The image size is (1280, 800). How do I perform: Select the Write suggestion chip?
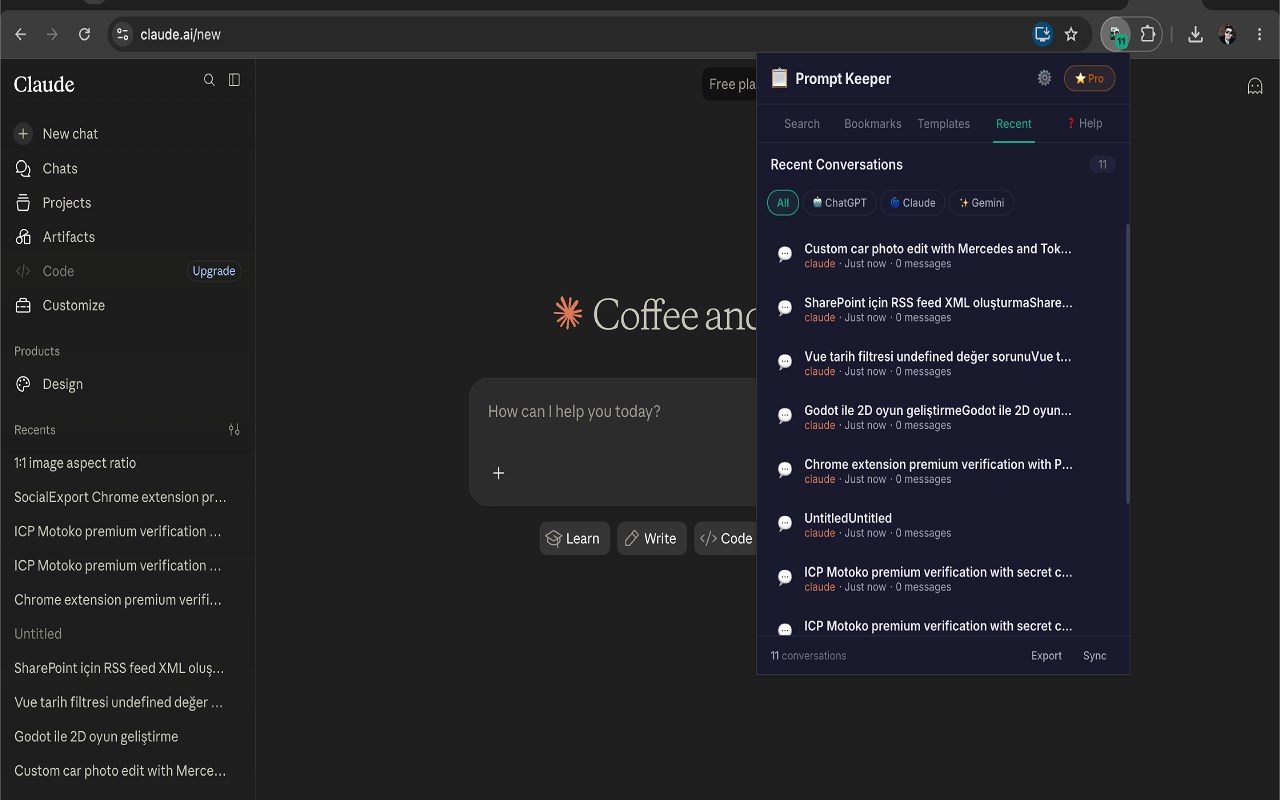pos(651,538)
